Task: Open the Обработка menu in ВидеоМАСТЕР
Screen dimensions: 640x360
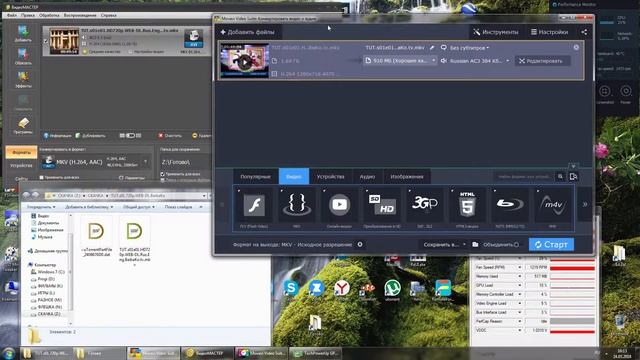Action: [49, 15]
